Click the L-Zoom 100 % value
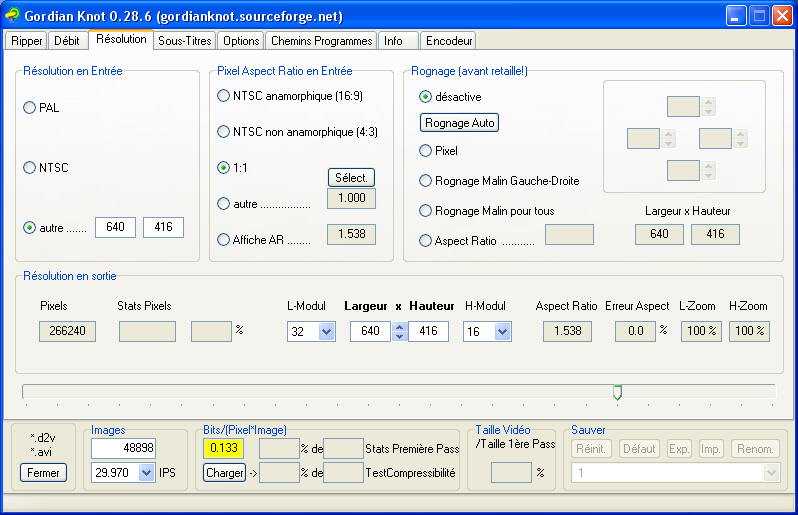Viewport: 798px width, 515px height. tap(701, 331)
